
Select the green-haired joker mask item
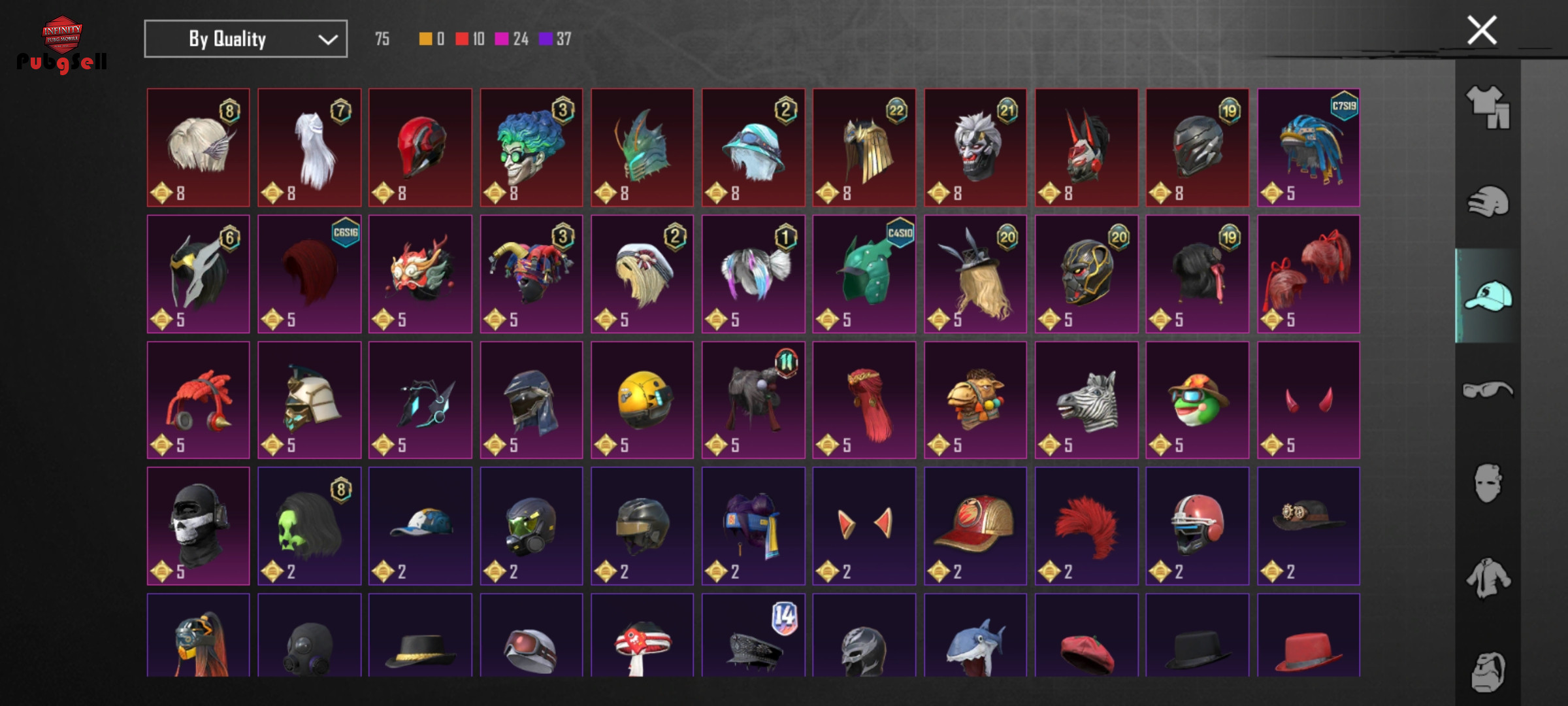click(x=531, y=148)
